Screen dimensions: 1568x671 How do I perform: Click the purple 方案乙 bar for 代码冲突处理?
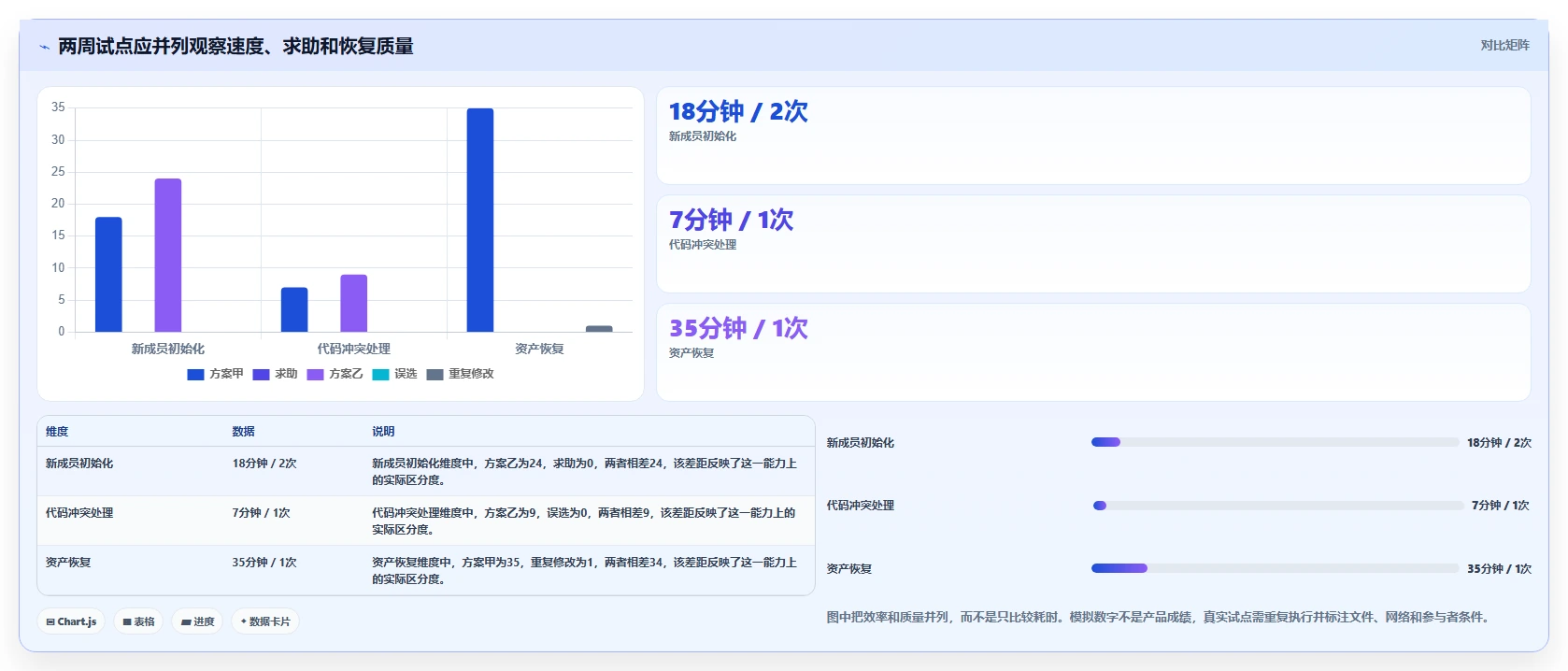pos(354,303)
